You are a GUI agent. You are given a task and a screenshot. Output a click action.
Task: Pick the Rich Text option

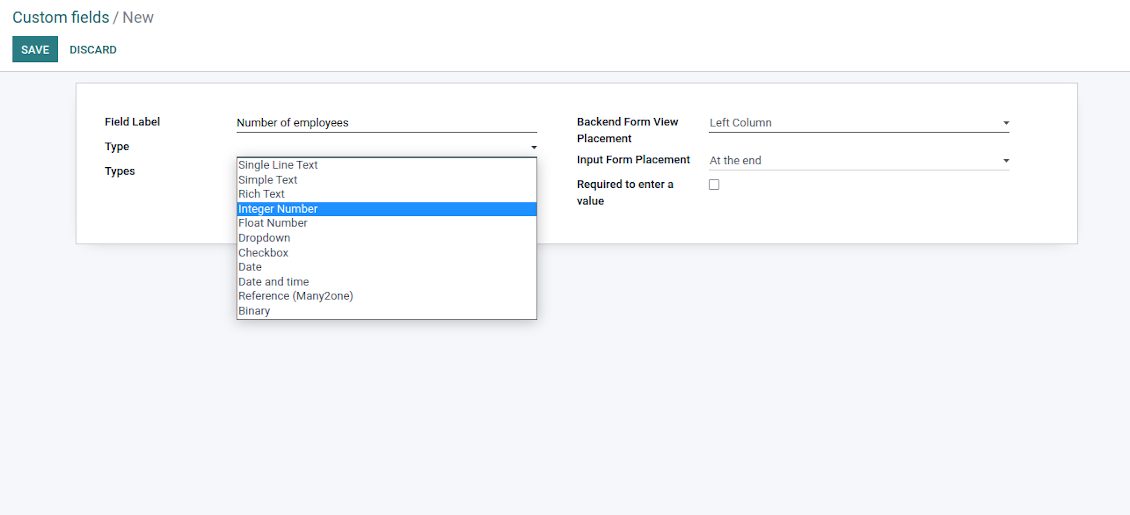point(262,194)
